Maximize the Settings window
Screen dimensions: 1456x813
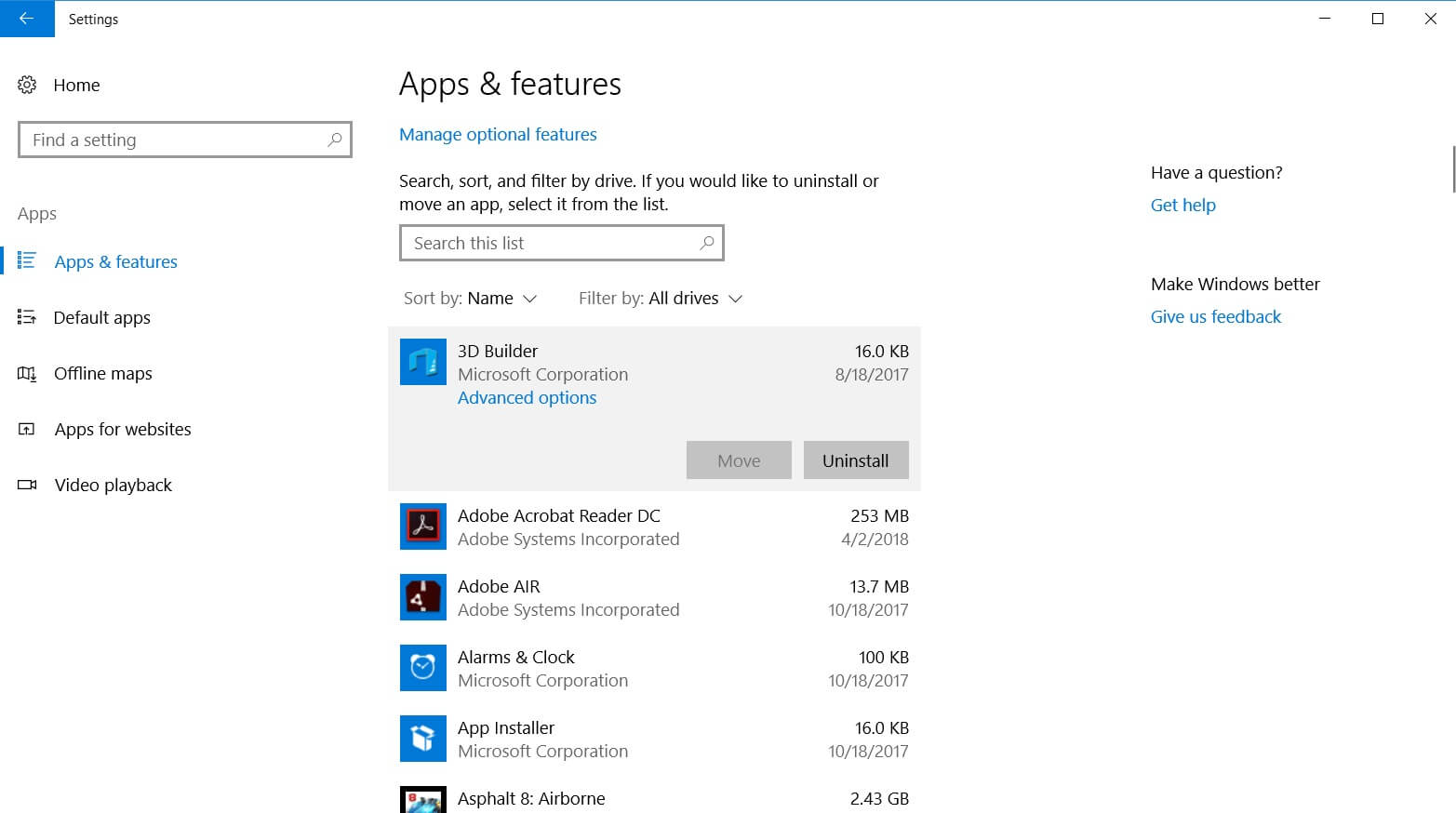click(x=1378, y=19)
